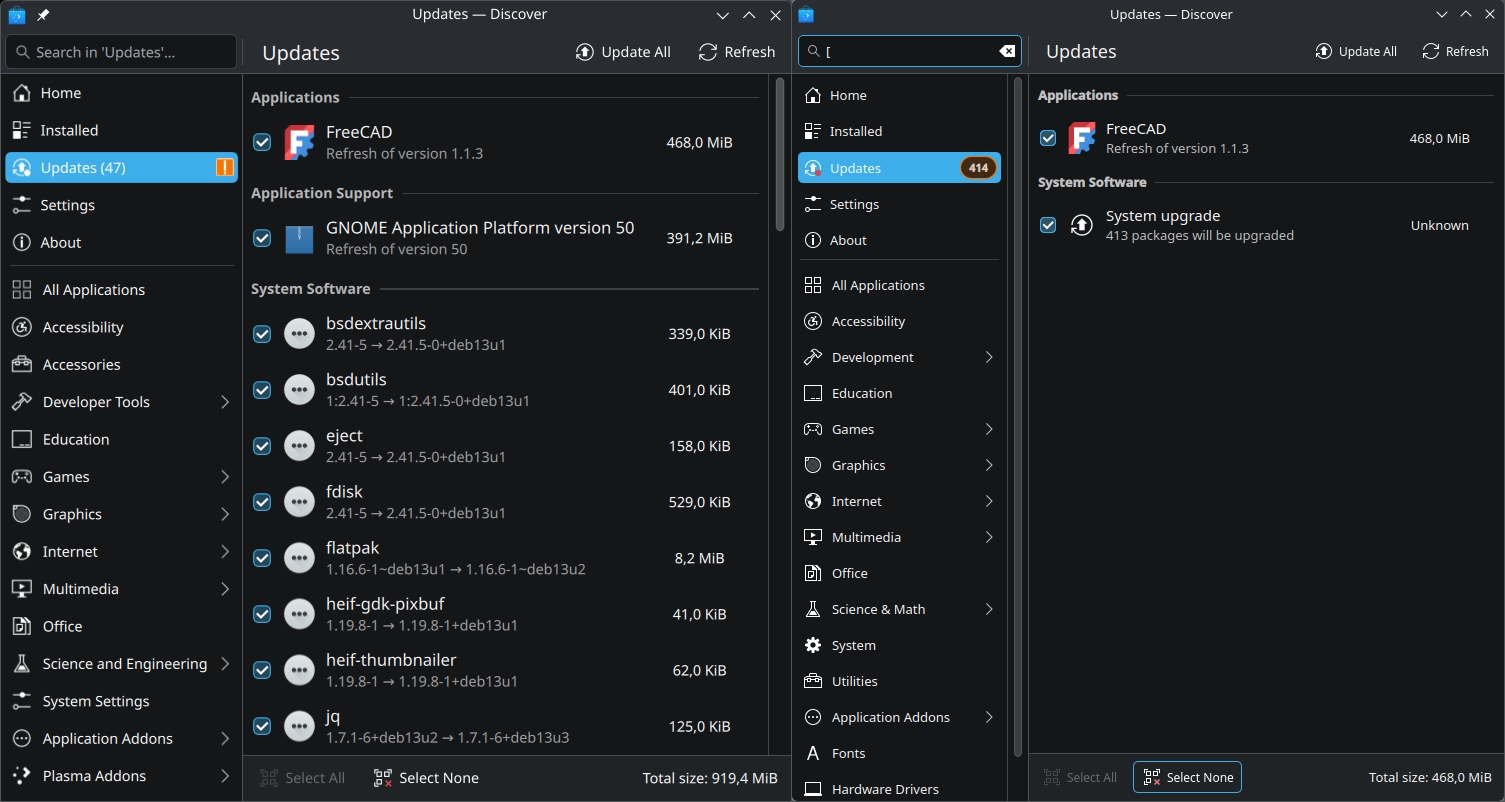The height and width of the screenshot is (802, 1505).
Task: Click GNOME Application Platform package icon
Action: click(299, 238)
